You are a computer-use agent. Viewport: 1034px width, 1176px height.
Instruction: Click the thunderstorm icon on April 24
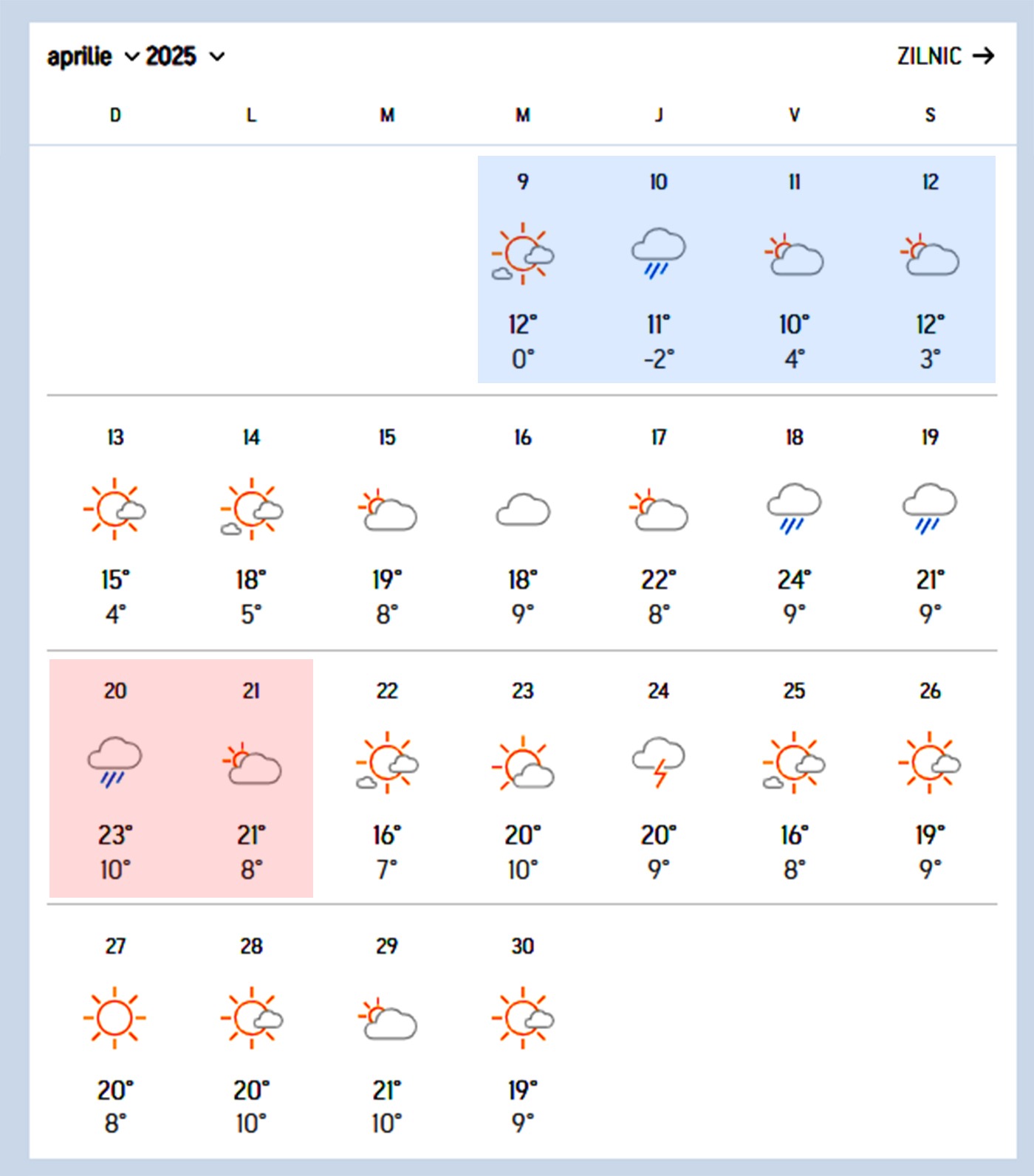[x=658, y=762]
